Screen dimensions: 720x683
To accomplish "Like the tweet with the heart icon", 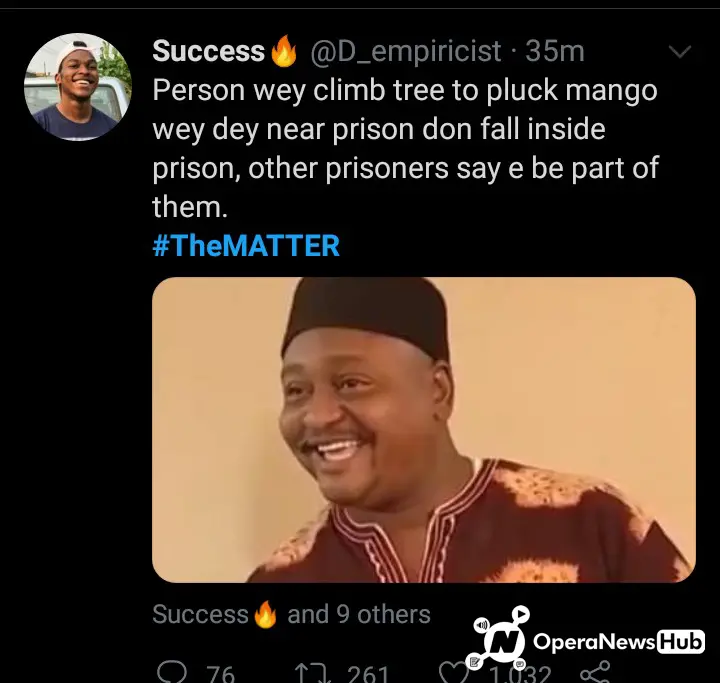I will coord(451,673).
